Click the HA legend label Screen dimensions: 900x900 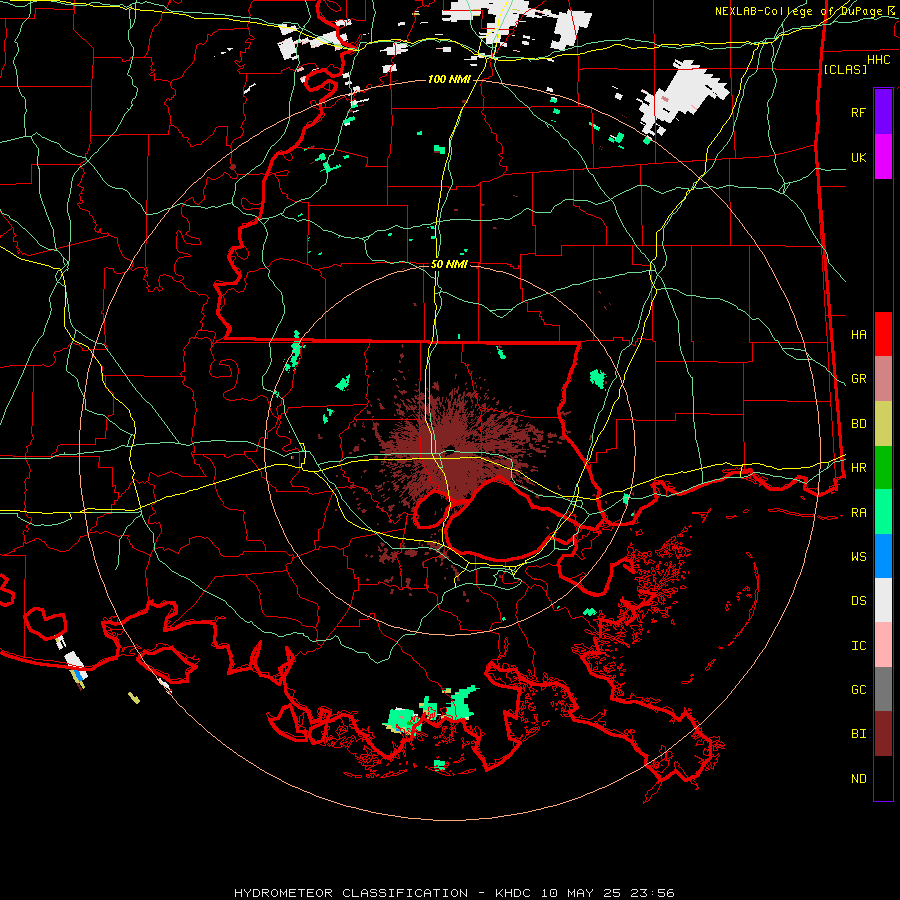click(x=858, y=334)
